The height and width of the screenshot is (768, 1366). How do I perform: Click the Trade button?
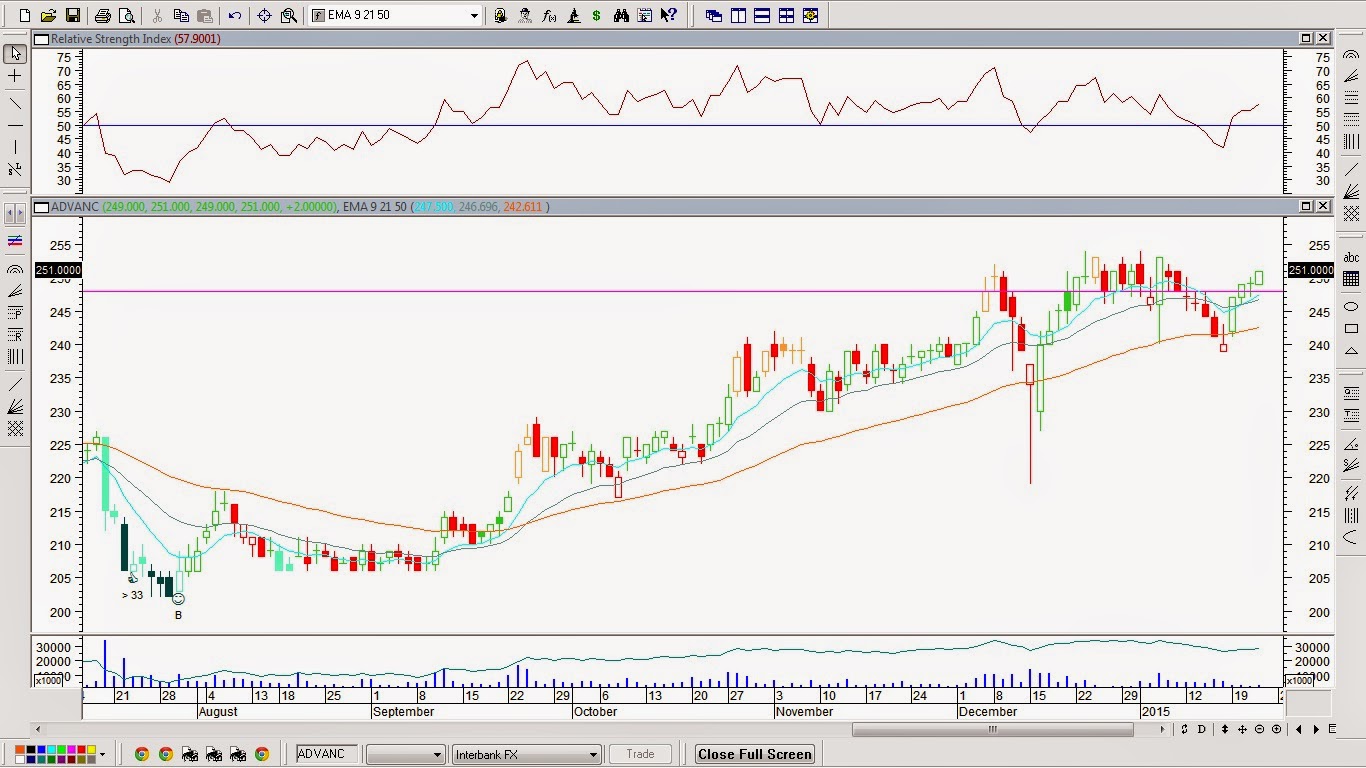tap(640, 754)
